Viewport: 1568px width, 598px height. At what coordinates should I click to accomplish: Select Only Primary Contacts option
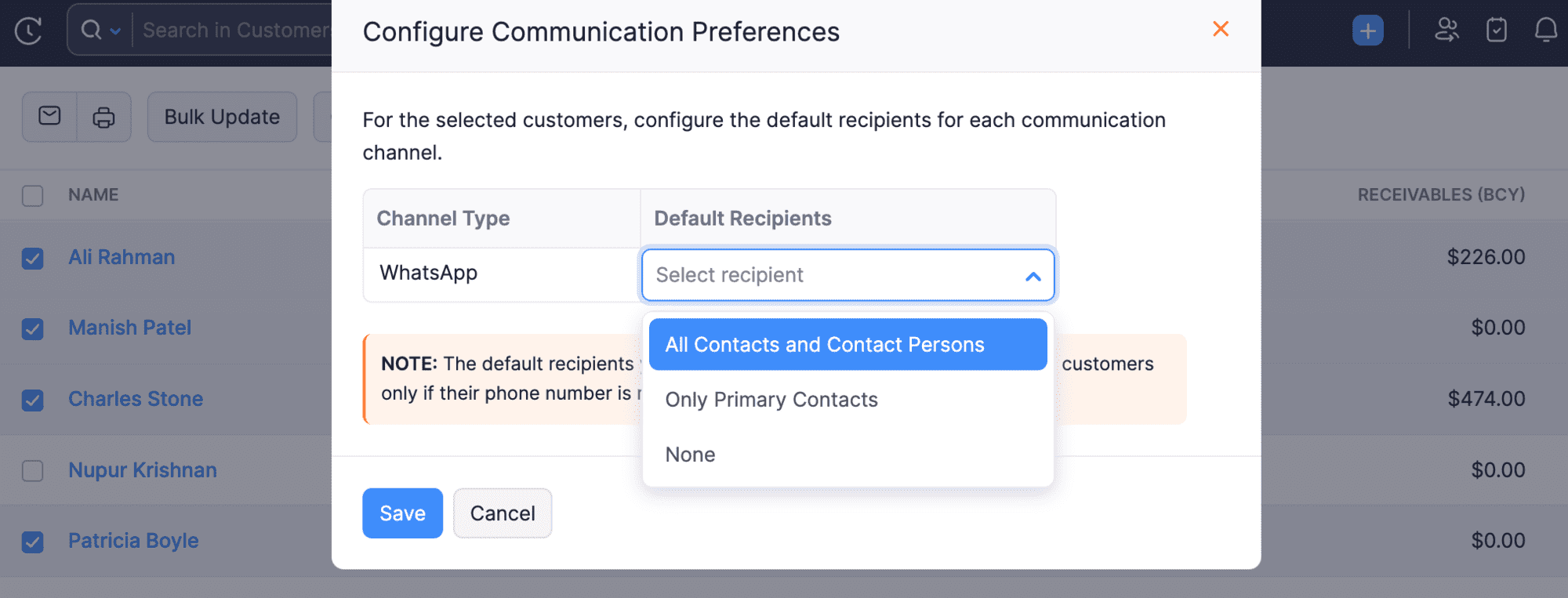click(771, 400)
